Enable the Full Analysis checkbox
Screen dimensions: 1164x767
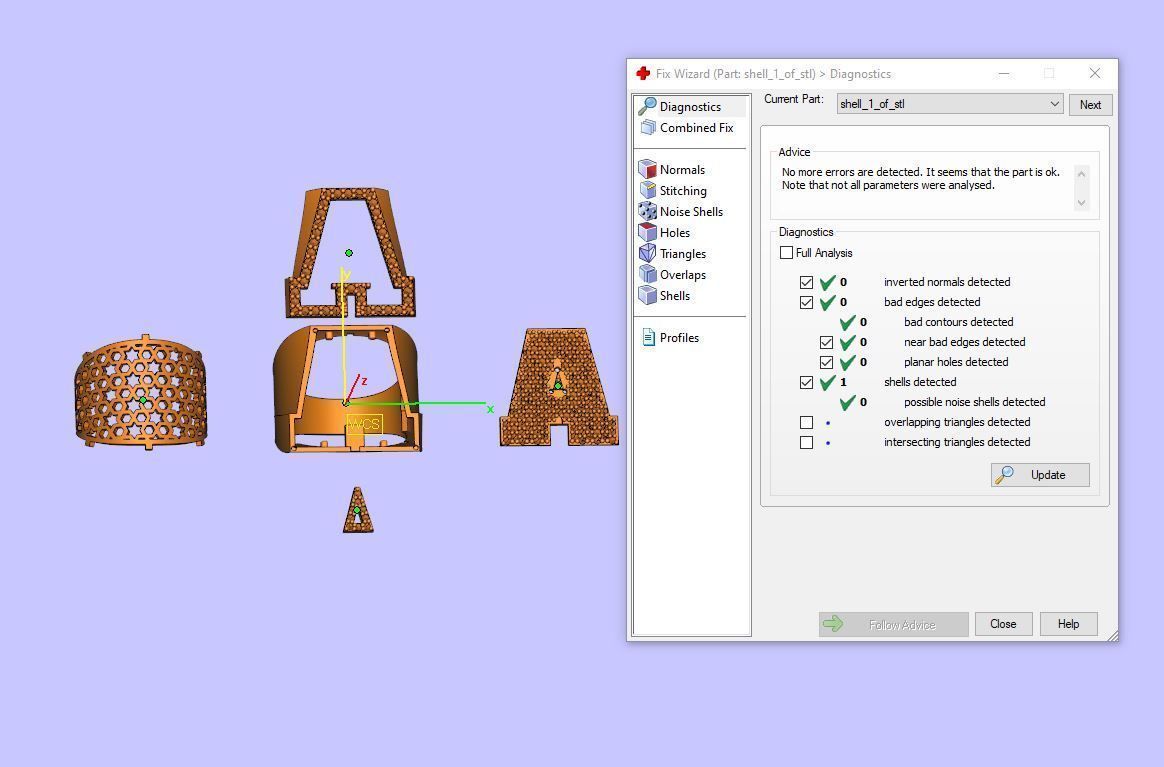[x=786, y=252]
